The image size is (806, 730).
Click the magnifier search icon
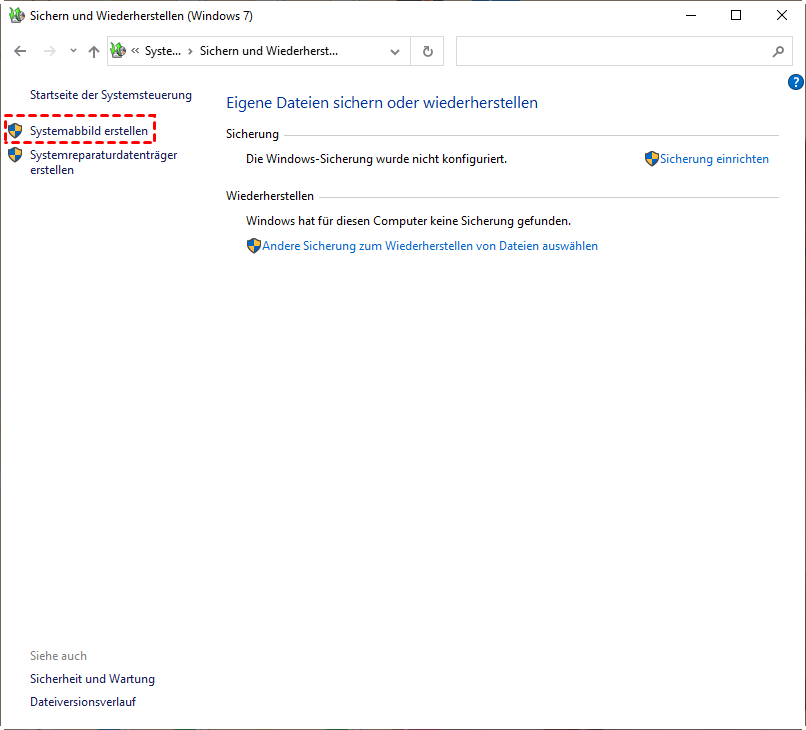[x=778, y=51]
